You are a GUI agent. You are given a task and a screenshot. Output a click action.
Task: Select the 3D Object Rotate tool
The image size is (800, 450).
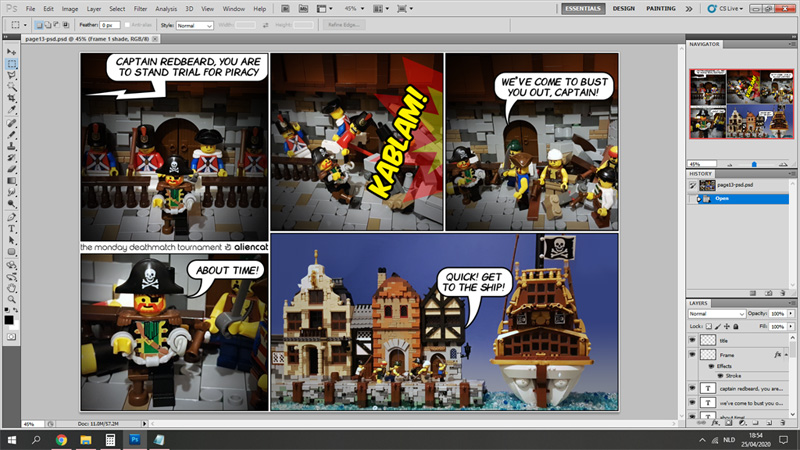tap(11, 265)
